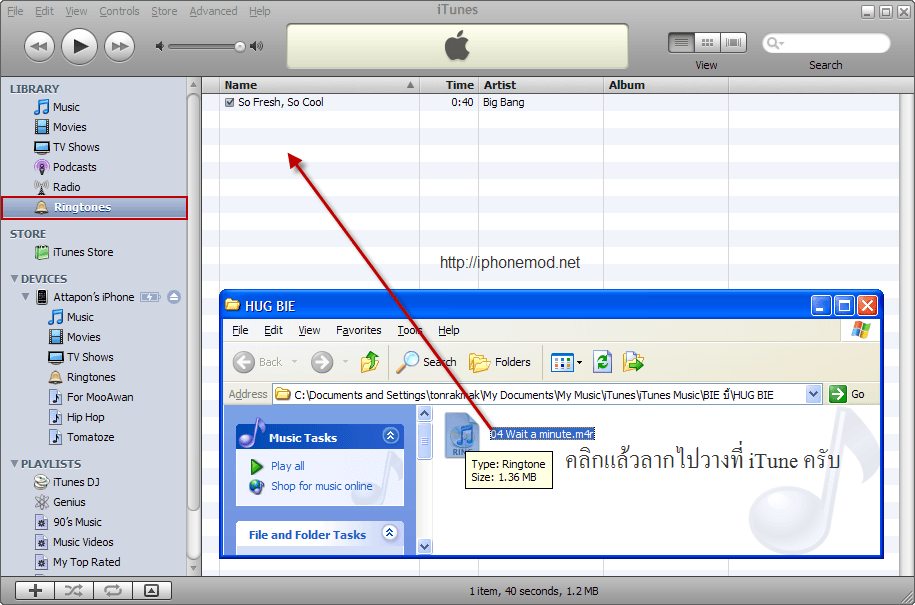Collapse the Playlists section triangle

(x=15, y=464)
